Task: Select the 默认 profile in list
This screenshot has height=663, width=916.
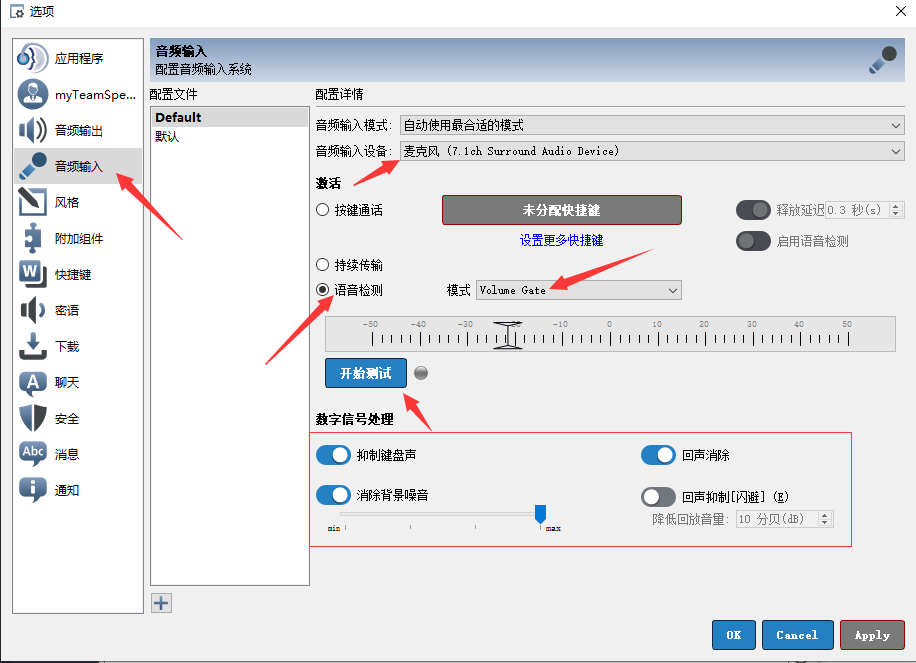Action: click(167, 136)
